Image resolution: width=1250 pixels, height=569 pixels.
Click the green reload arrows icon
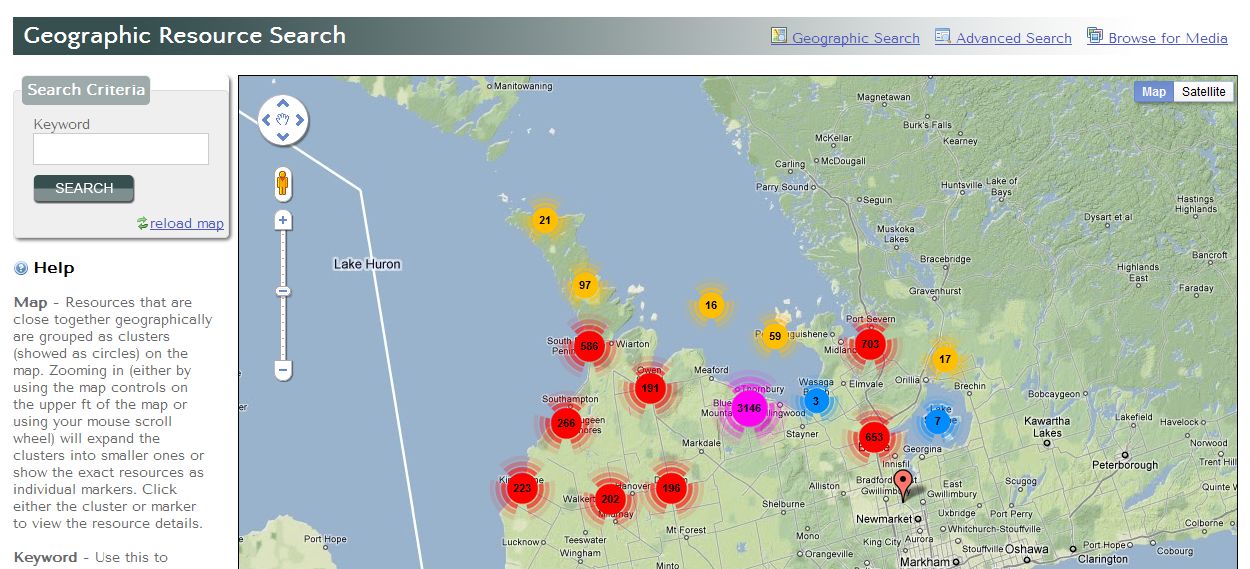pyautogui.click(x=143, y=223)
